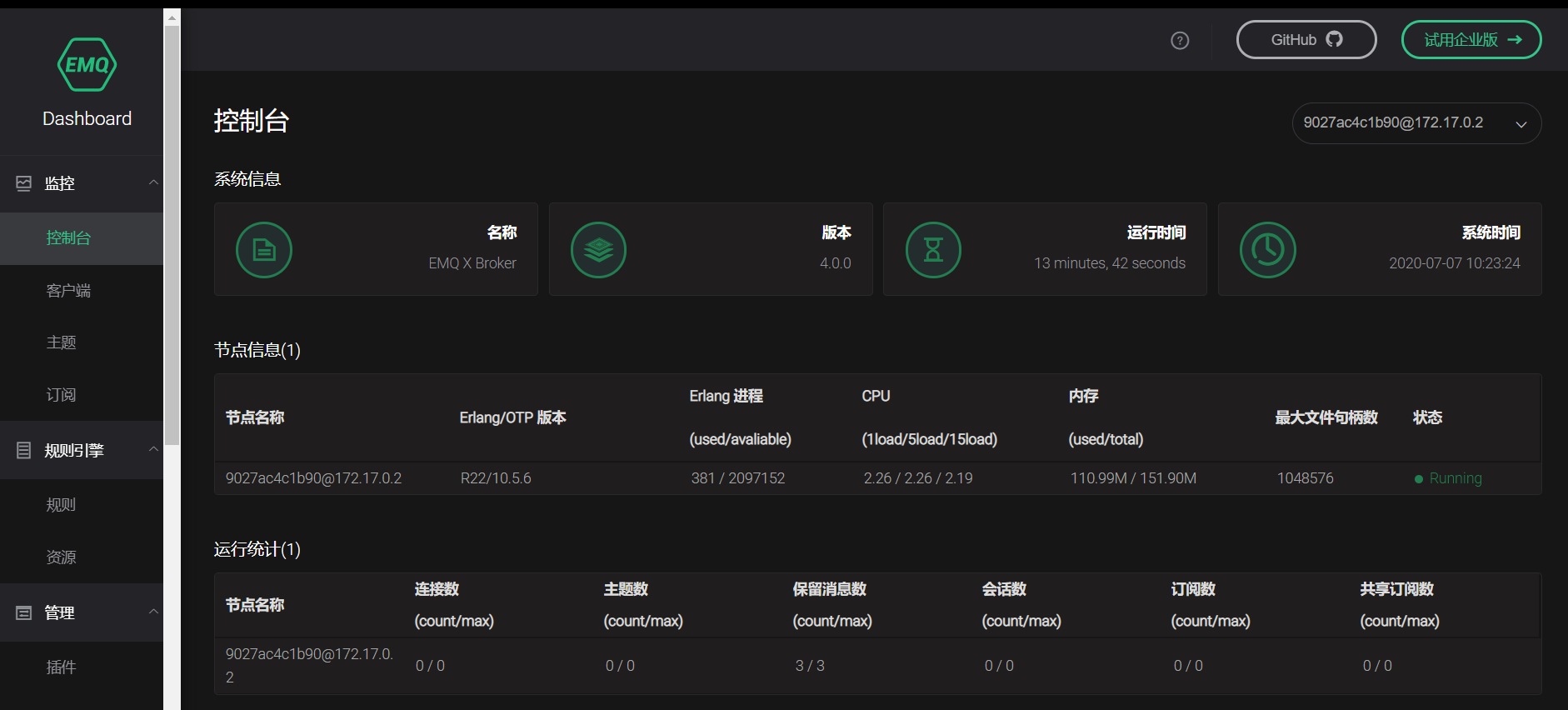Open the 客户端 sidebar page
Image resolution: width=1568 pixels, height=710 pixels.
82,291
